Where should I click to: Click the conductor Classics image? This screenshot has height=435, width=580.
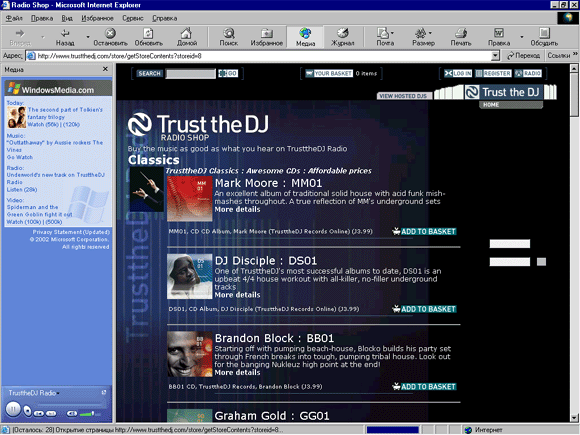pyautogui.click(x=146, y=189)
